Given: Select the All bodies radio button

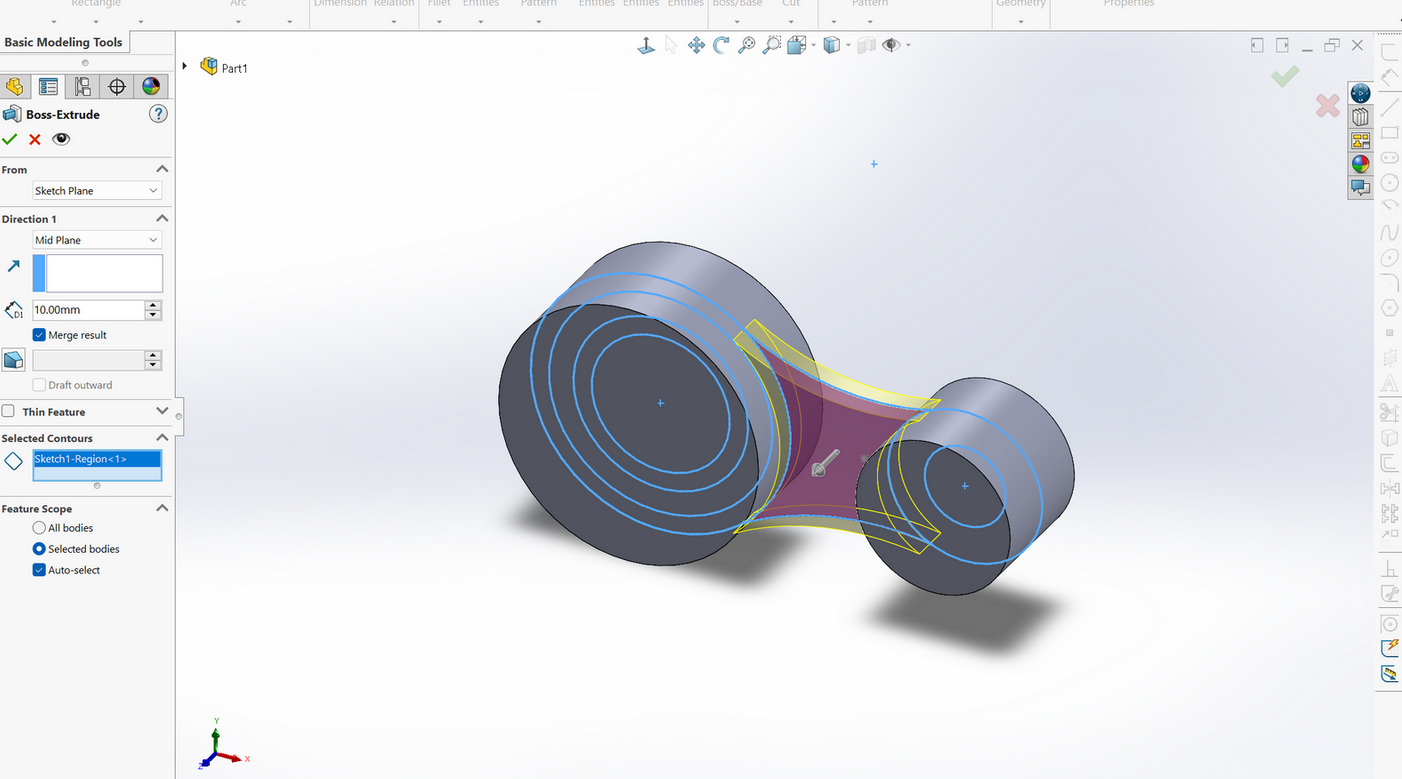Looking at the screenshot, I should click(x=39, y=528).
